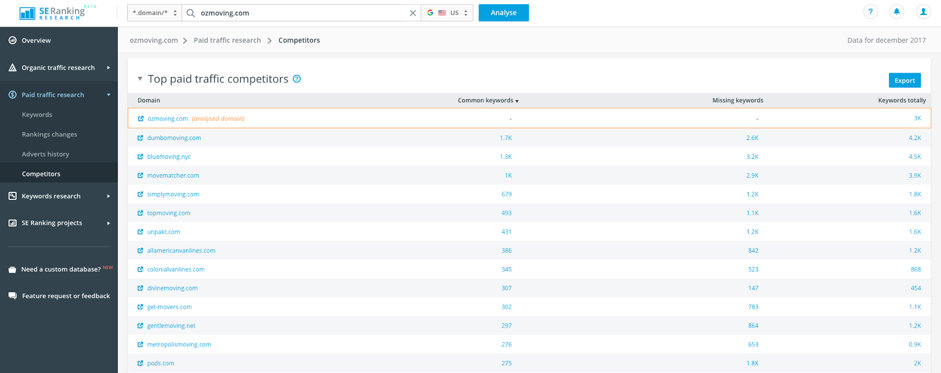The height and width of the screenshot is (373, 941).
Task: Open Rankings changes submenu item
Action: click(x=49, y=134)
